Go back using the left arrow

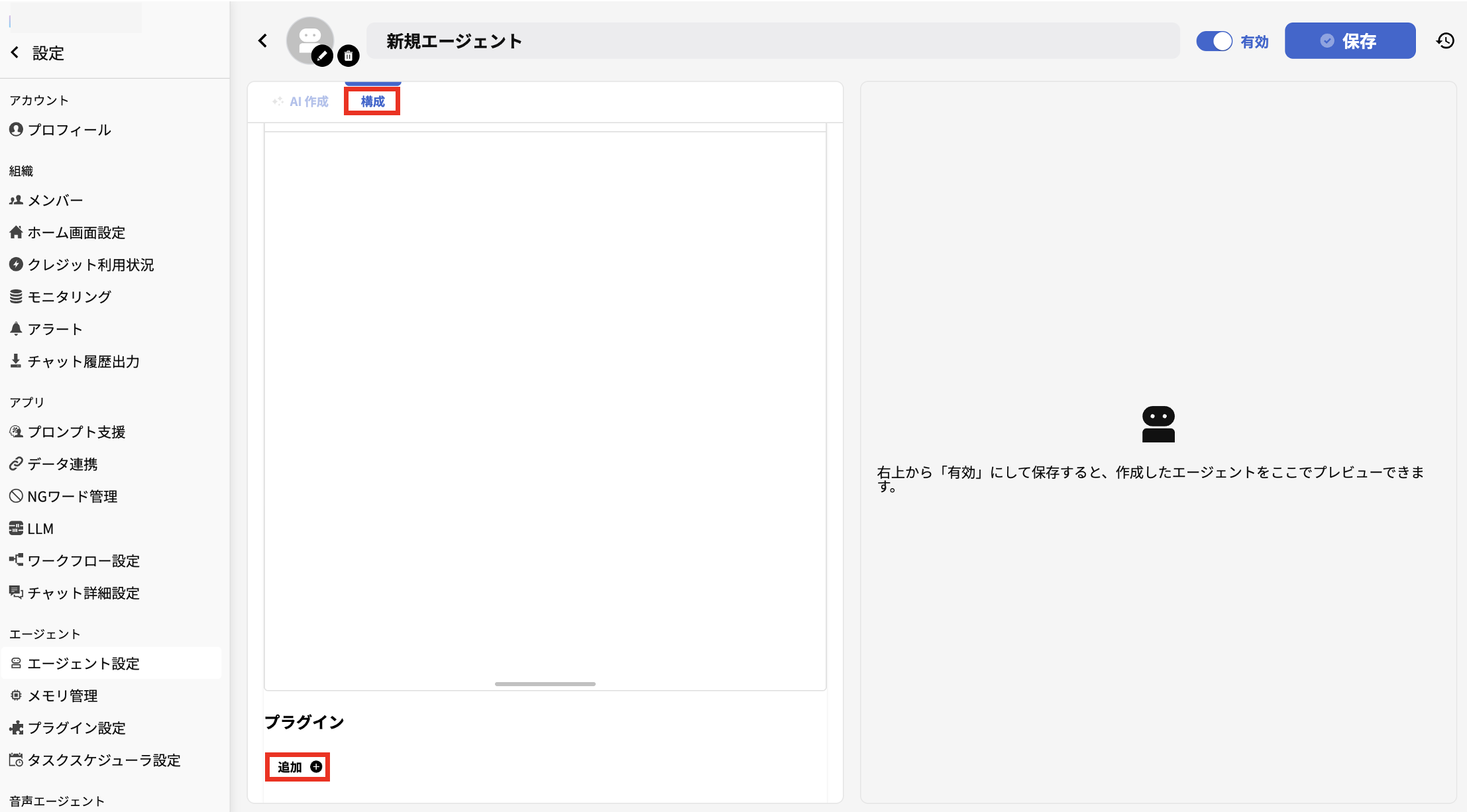click(262, 40)
